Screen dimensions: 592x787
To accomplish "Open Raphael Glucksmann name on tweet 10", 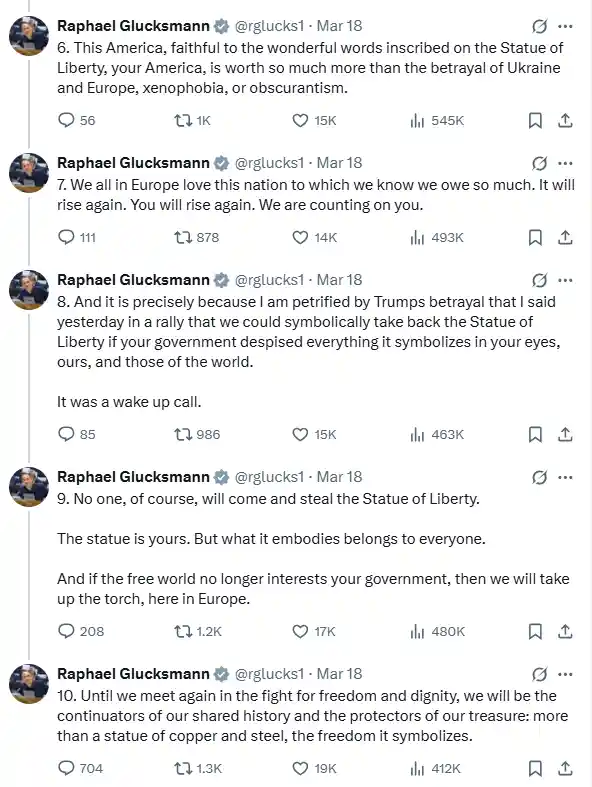I will tap(133, 674).
